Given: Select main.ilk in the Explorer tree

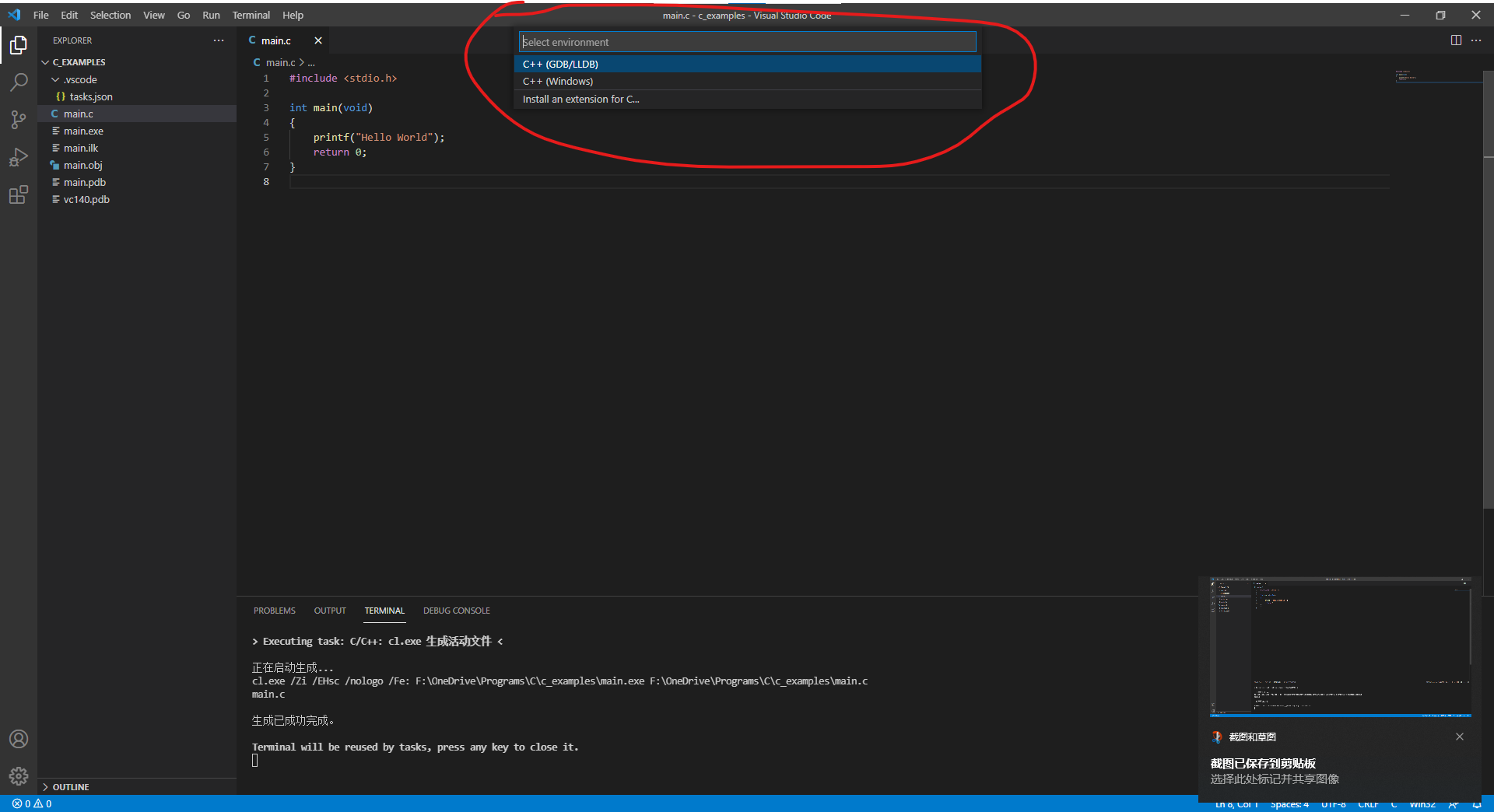Looking at the screenshot, I should [x=137, y=148].
